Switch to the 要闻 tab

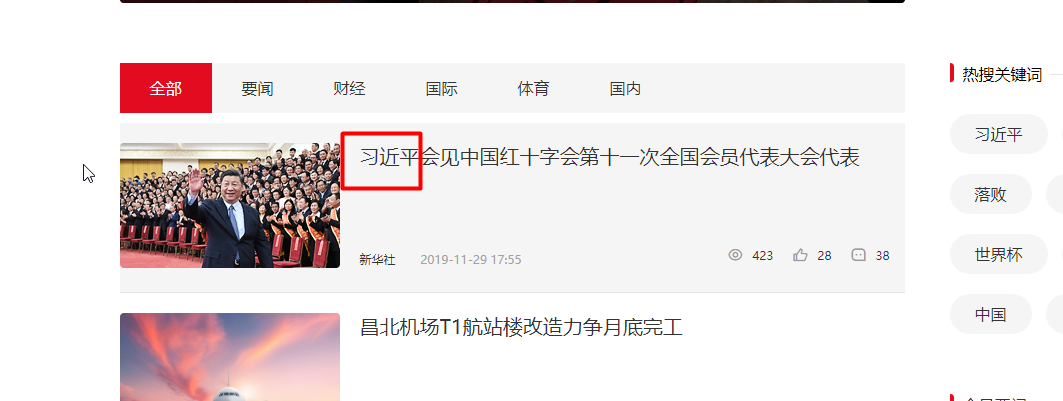point(258,88)
